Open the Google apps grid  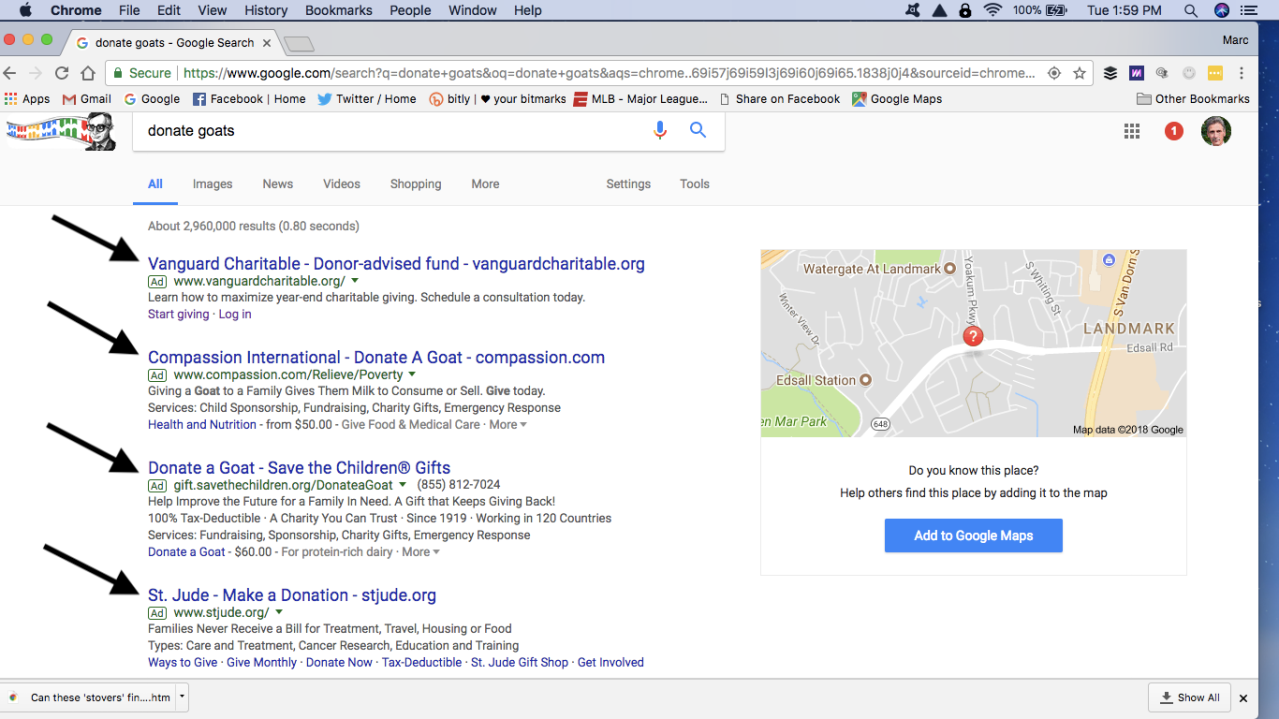(1131, 131)
